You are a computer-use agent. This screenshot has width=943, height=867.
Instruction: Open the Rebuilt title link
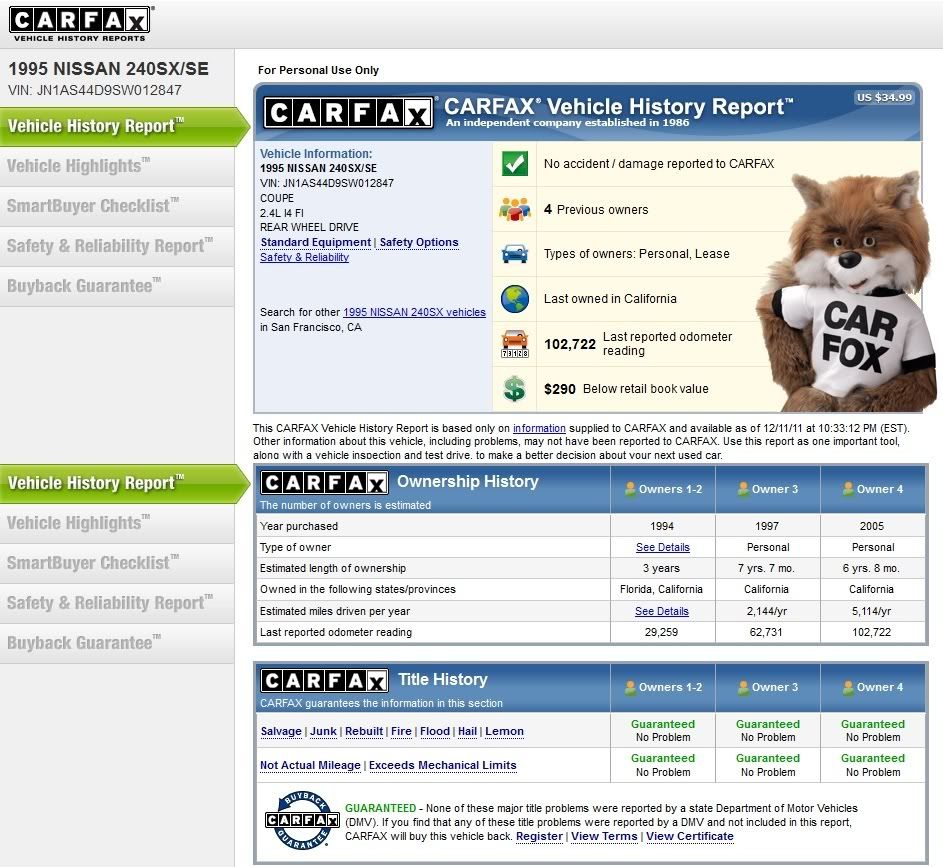click(364, 731)
